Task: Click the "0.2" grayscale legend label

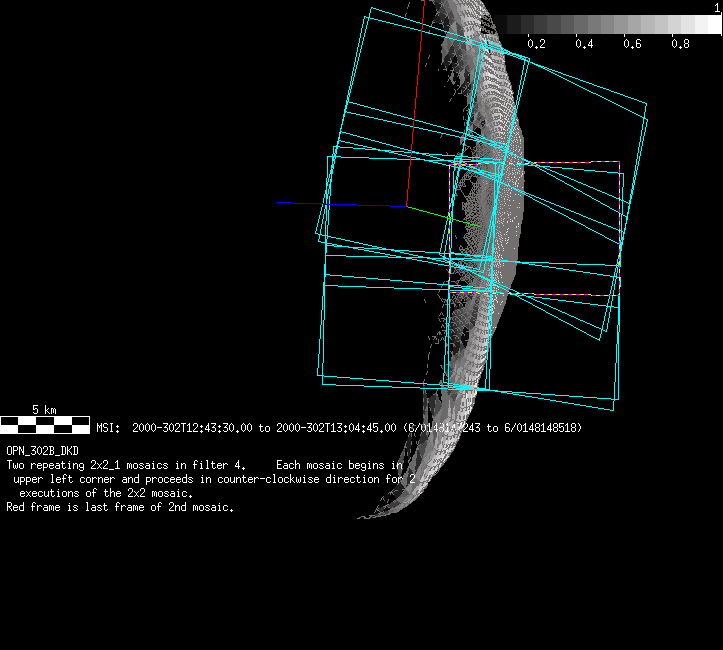Action: pos(536,44)
